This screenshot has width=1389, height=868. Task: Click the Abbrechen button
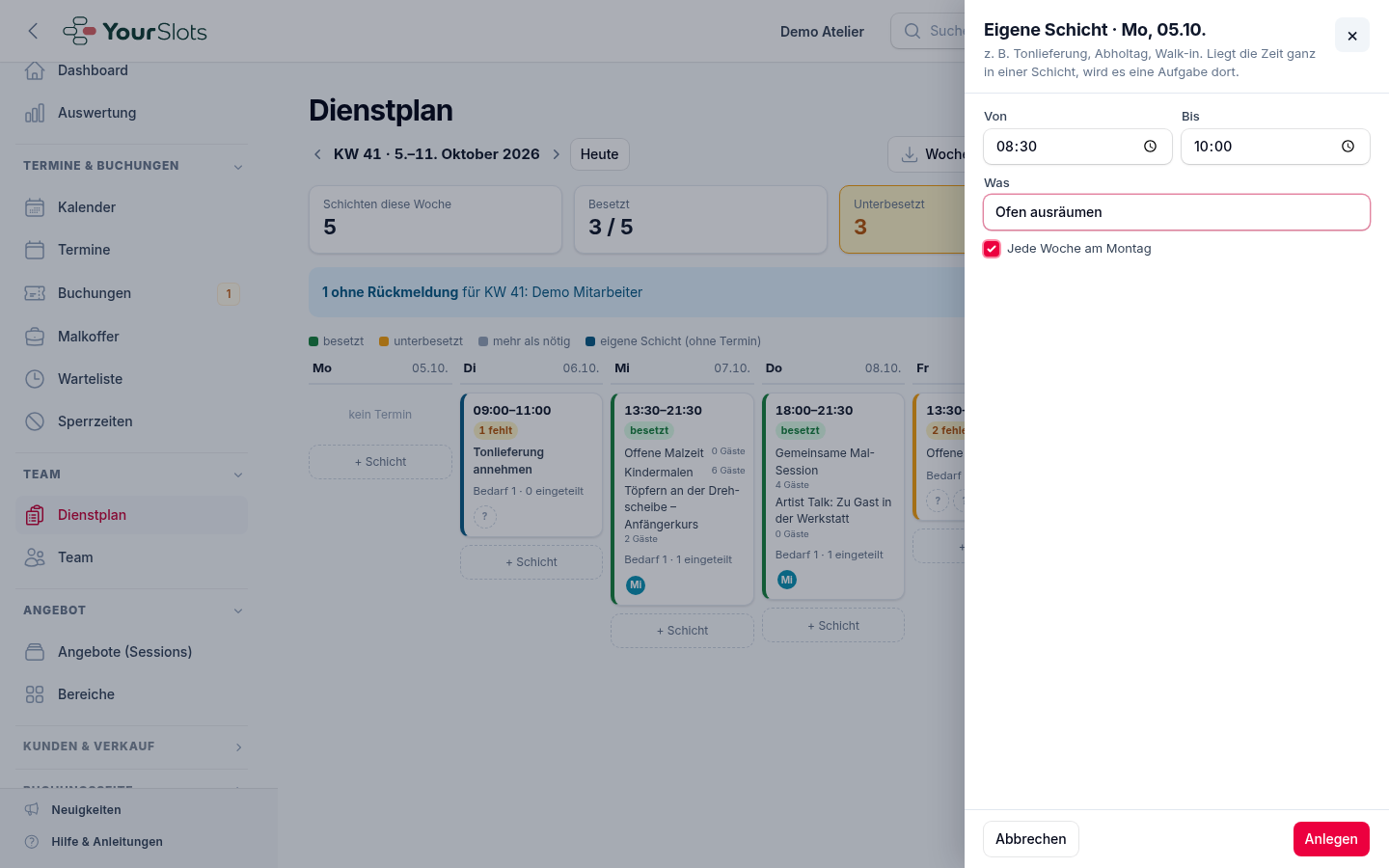1031,839
